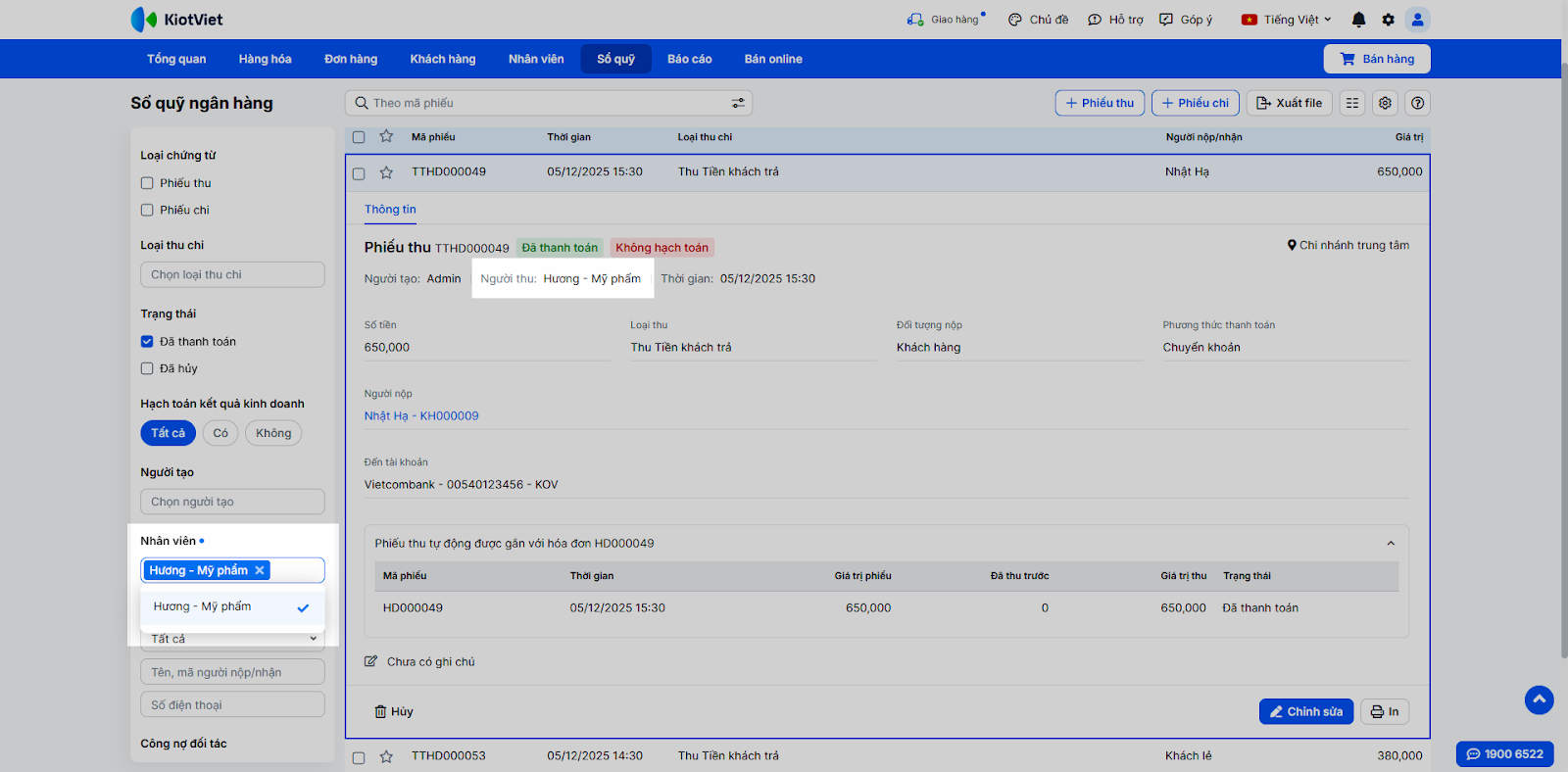
Task: Open the column display list icon
Action: tap(1352, 103)
